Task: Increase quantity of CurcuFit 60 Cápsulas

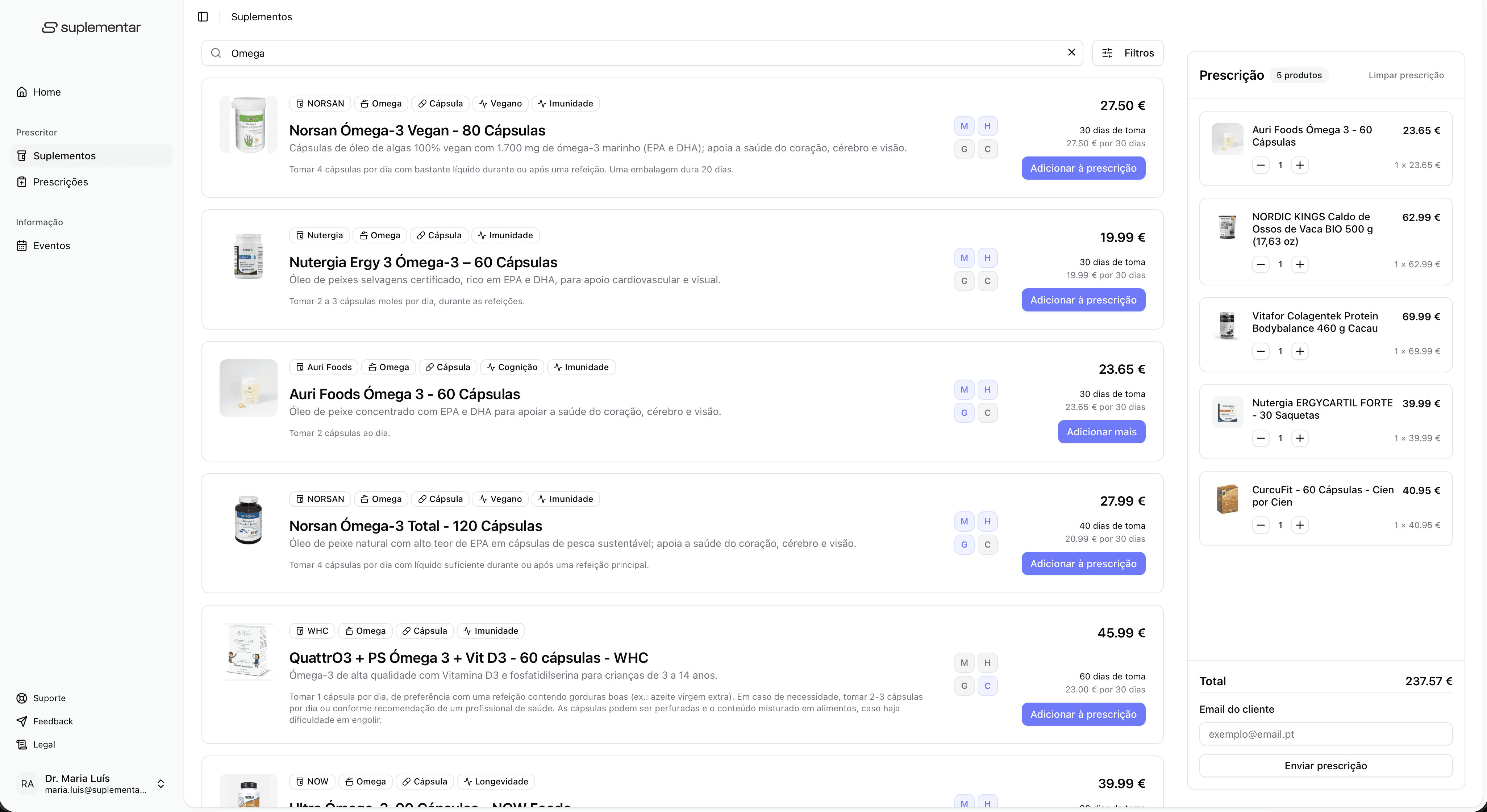Action: [x=1299, y=525]
